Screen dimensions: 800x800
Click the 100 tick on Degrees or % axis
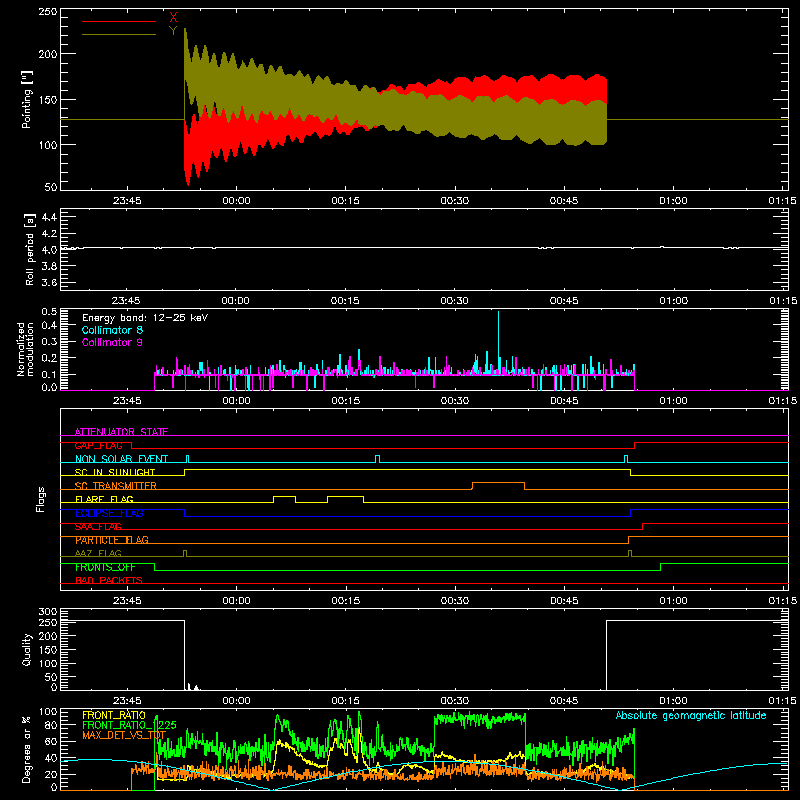click(48, 712)
